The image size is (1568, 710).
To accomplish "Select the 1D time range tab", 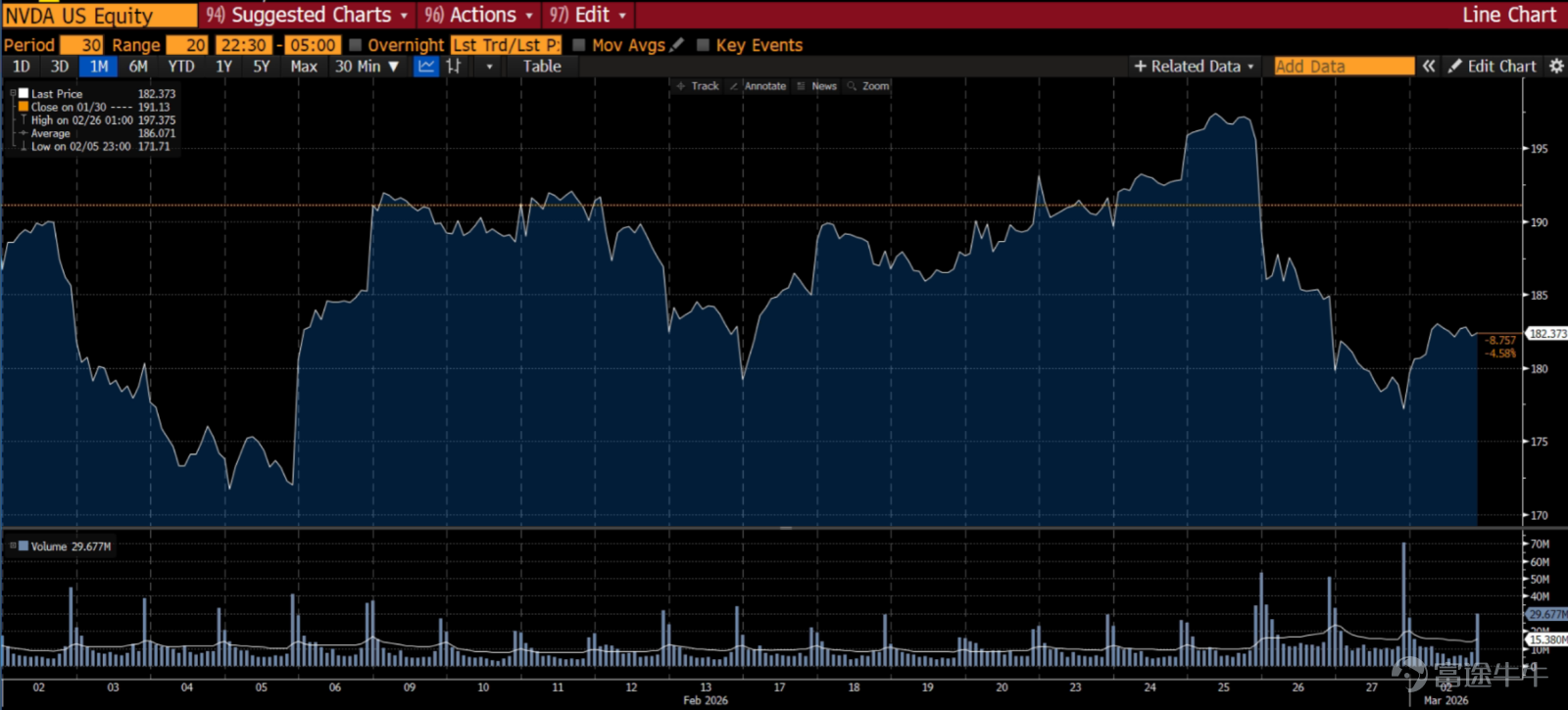I will pyautogui.click(x=22, y=67).
